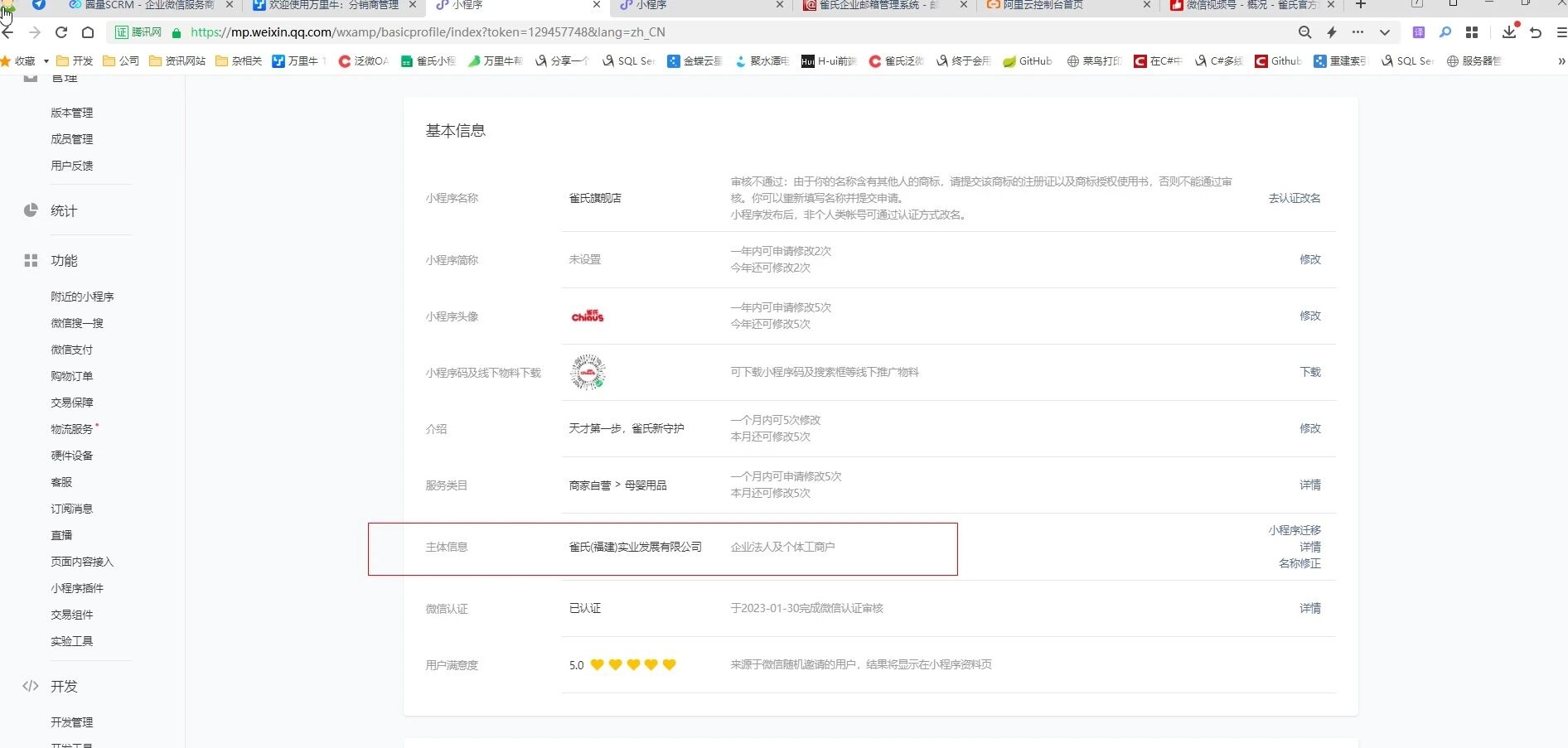1568x748 pixels.
Task: Open a new browser tab
Action: point(1360,5)
